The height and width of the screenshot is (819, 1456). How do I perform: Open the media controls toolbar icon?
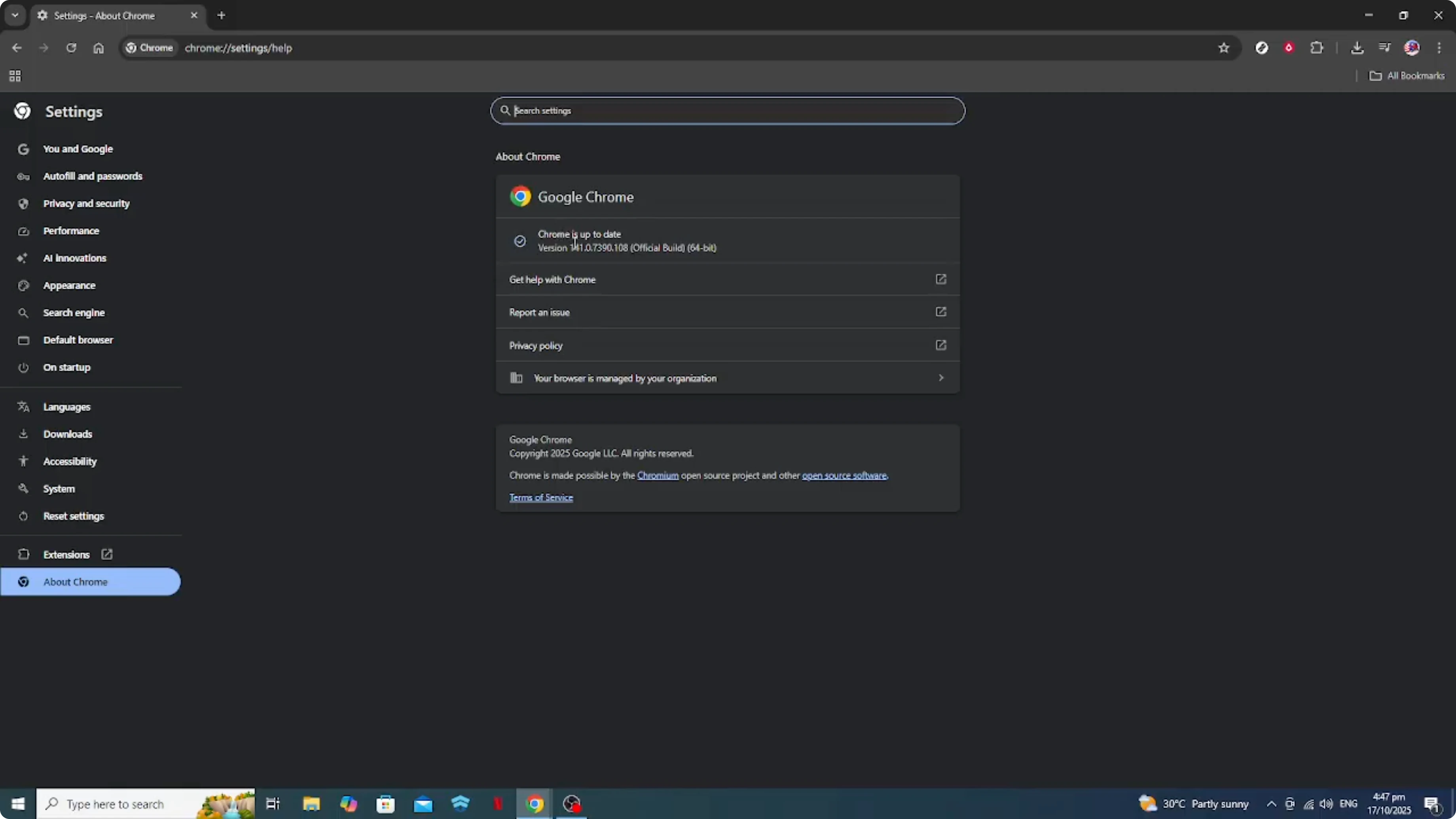(1384, 48)
